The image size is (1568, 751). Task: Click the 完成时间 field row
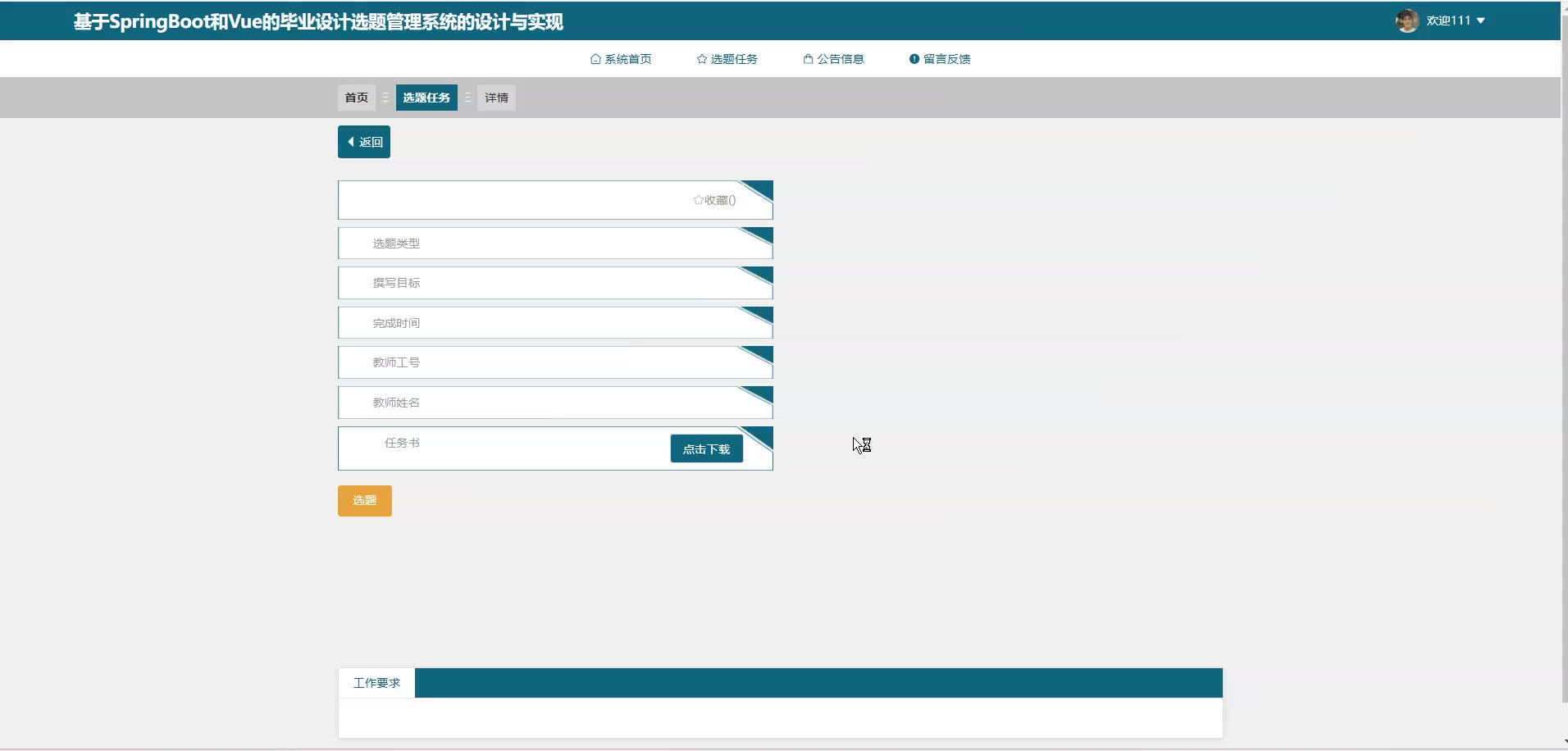click(555, 323)
